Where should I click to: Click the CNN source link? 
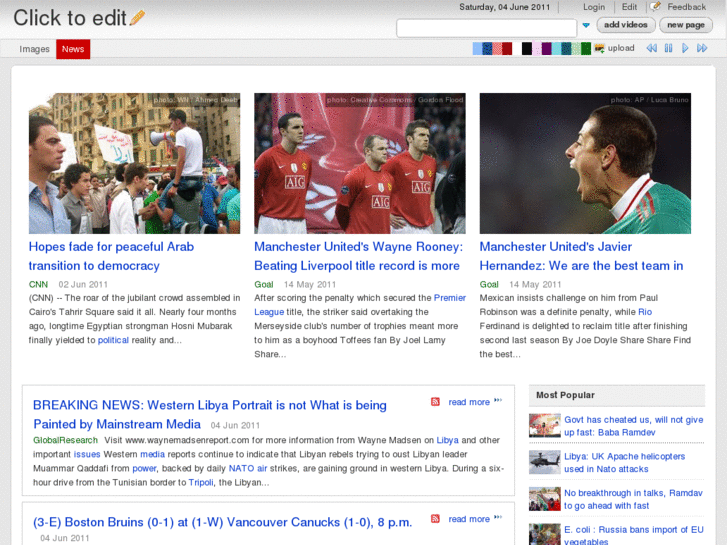tap(38, 284)
